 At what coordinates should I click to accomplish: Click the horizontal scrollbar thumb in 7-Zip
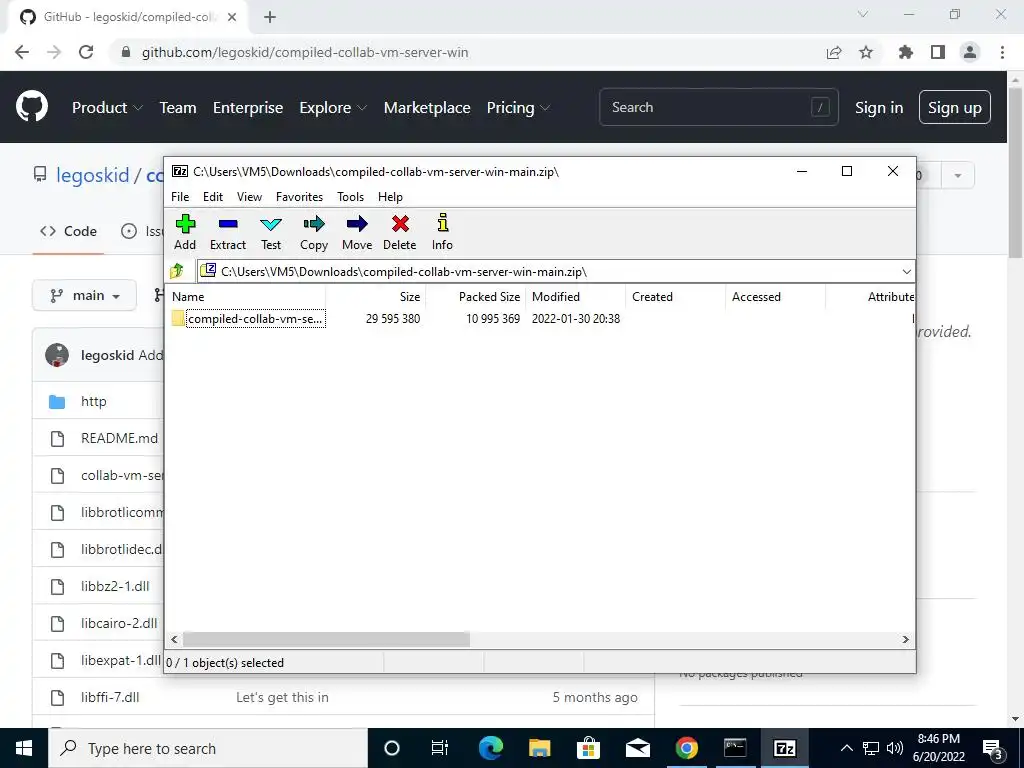(326, 639)
